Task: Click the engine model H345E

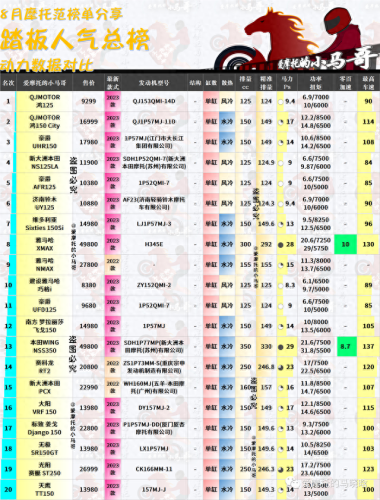Action: [154, 244]
